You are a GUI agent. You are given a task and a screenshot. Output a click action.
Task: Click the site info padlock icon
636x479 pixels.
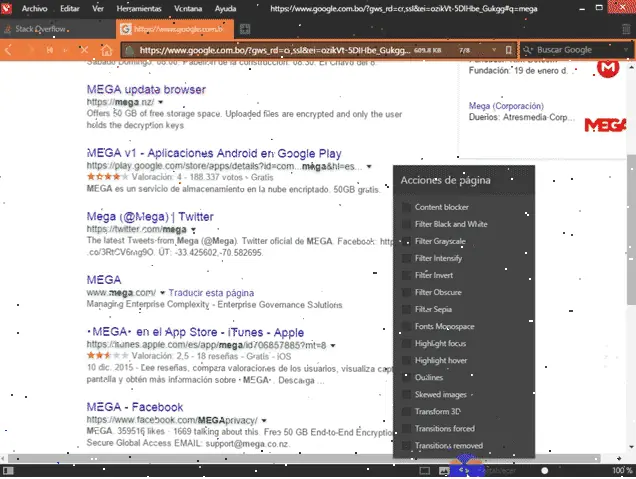(129, 50)
